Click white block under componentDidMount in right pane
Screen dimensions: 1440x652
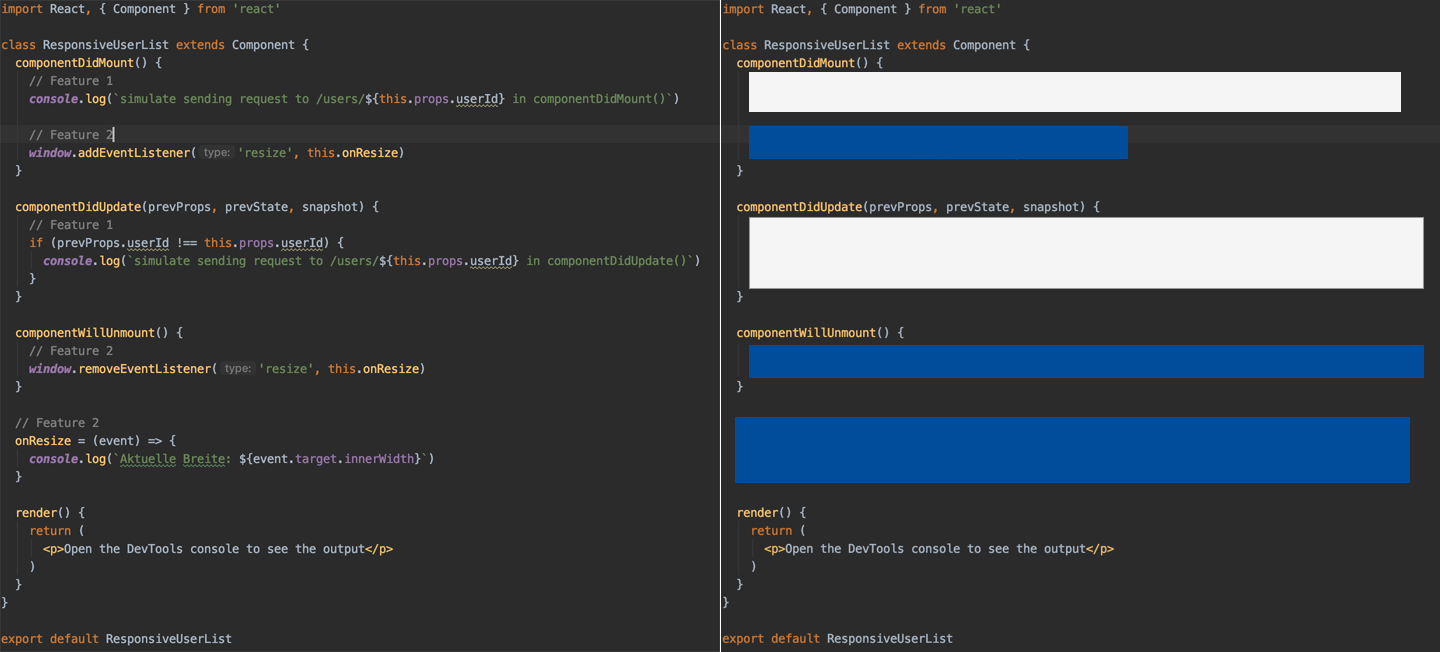(x=1074, y=92)
